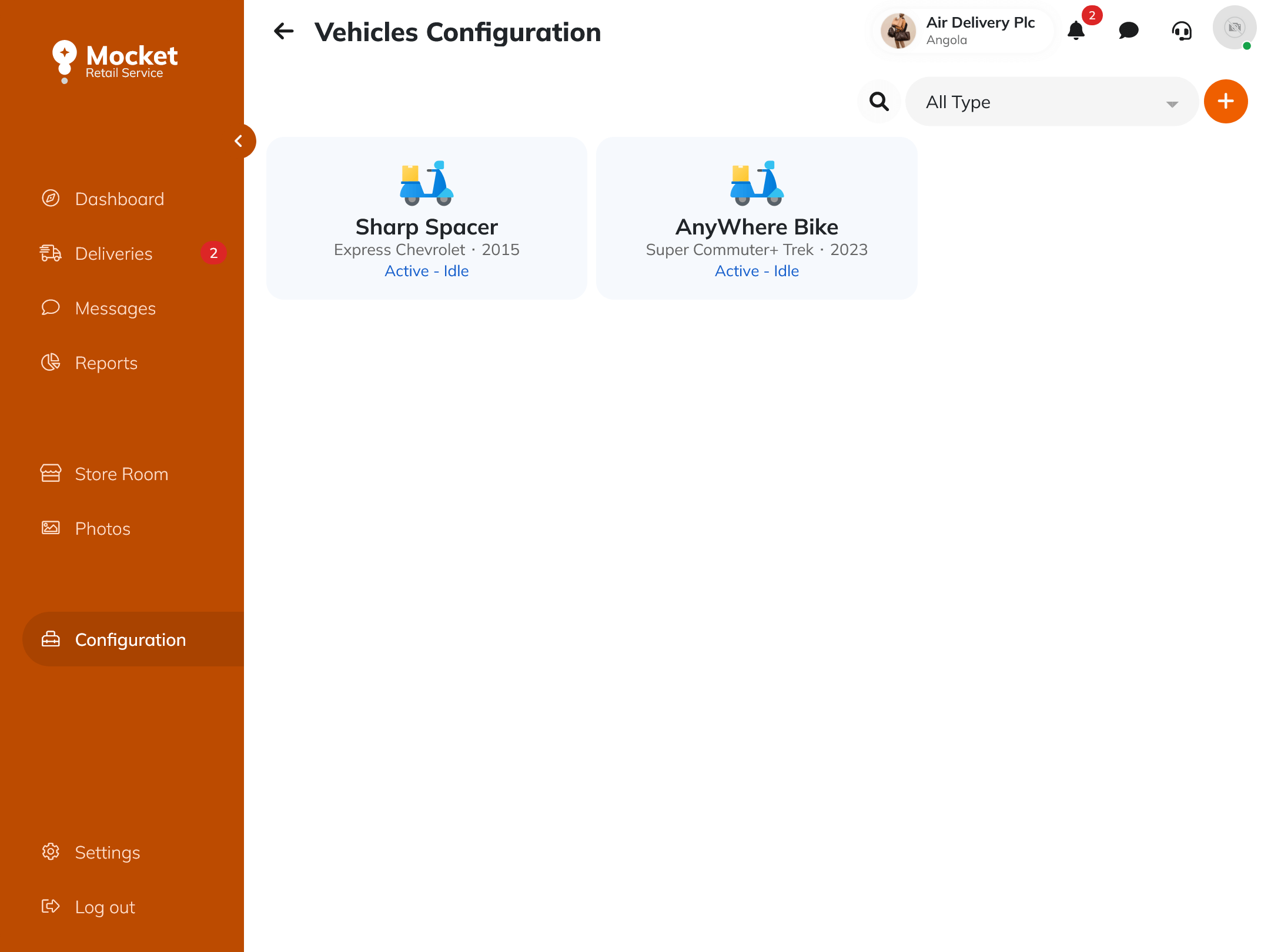Screen dimensions: 1271x952
Task: Click the search magnifier icon
Action: click(x=879, y=102)
